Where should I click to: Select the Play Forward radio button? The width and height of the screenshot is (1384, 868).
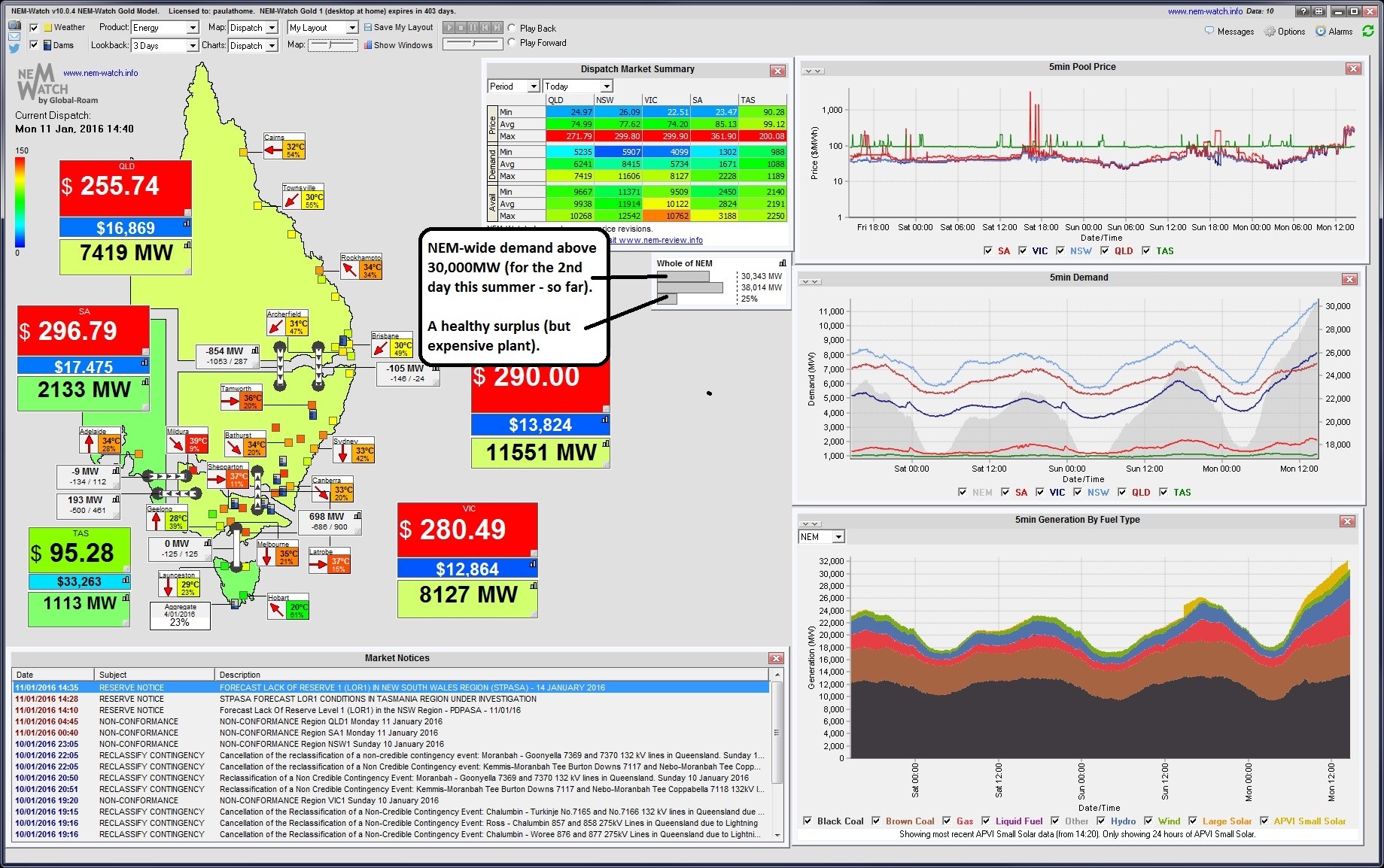tap(511, 43)
